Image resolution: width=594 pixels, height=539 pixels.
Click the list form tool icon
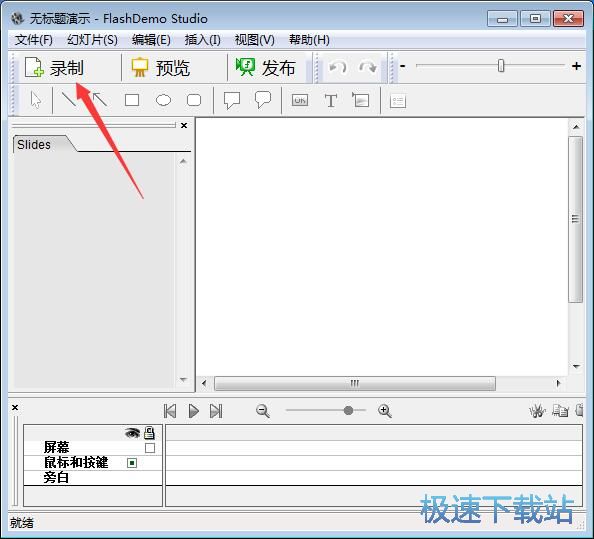pos(398,101)
